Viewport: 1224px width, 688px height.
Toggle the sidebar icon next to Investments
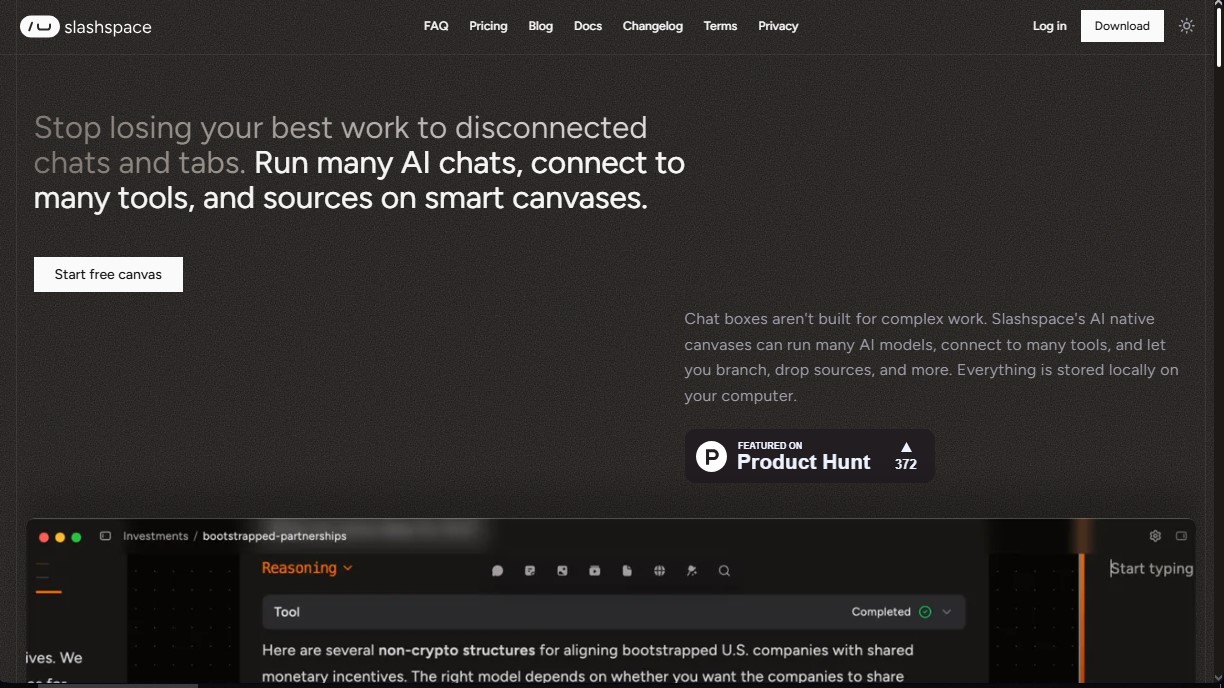[x=105, y=536]
